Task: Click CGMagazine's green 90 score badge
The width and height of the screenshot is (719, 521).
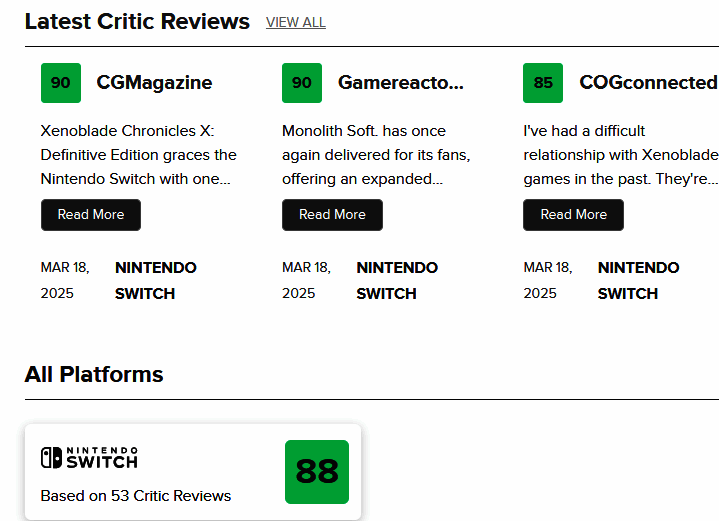Action: point(60,83)
